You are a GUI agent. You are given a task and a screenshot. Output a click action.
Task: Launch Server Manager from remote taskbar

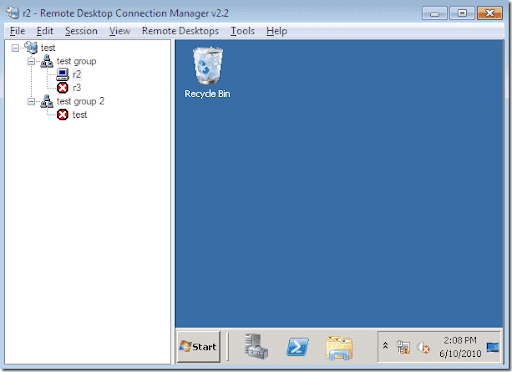[x=256, y=346]
